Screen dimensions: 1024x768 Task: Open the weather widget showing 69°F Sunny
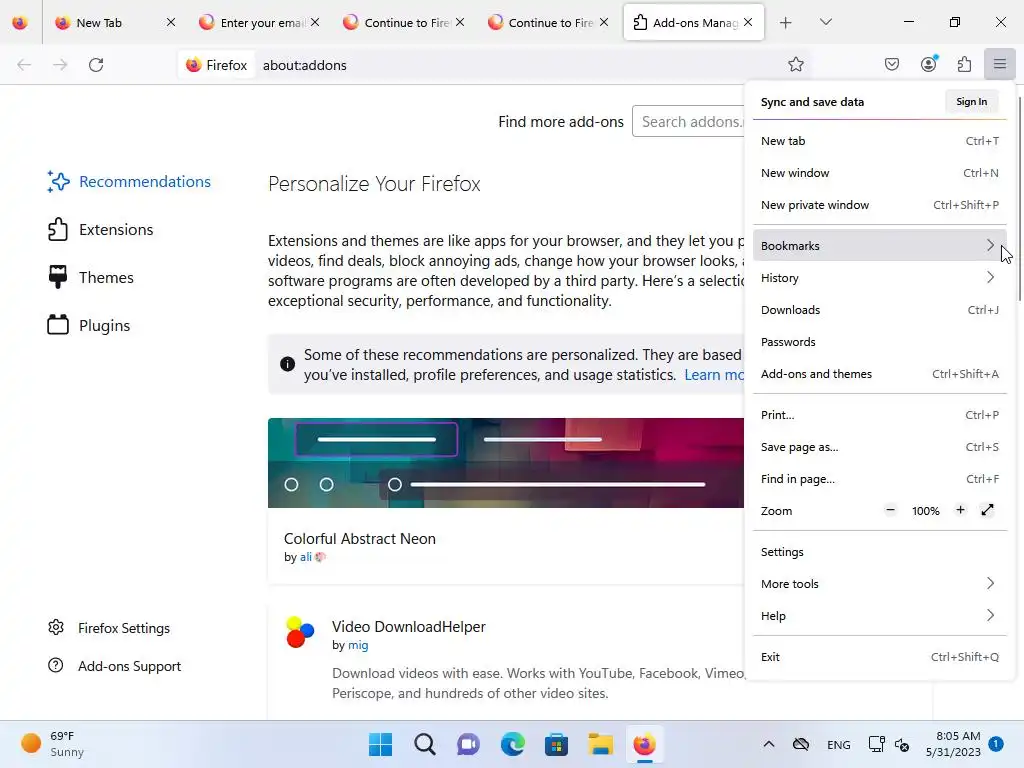(x=53, y=744)
